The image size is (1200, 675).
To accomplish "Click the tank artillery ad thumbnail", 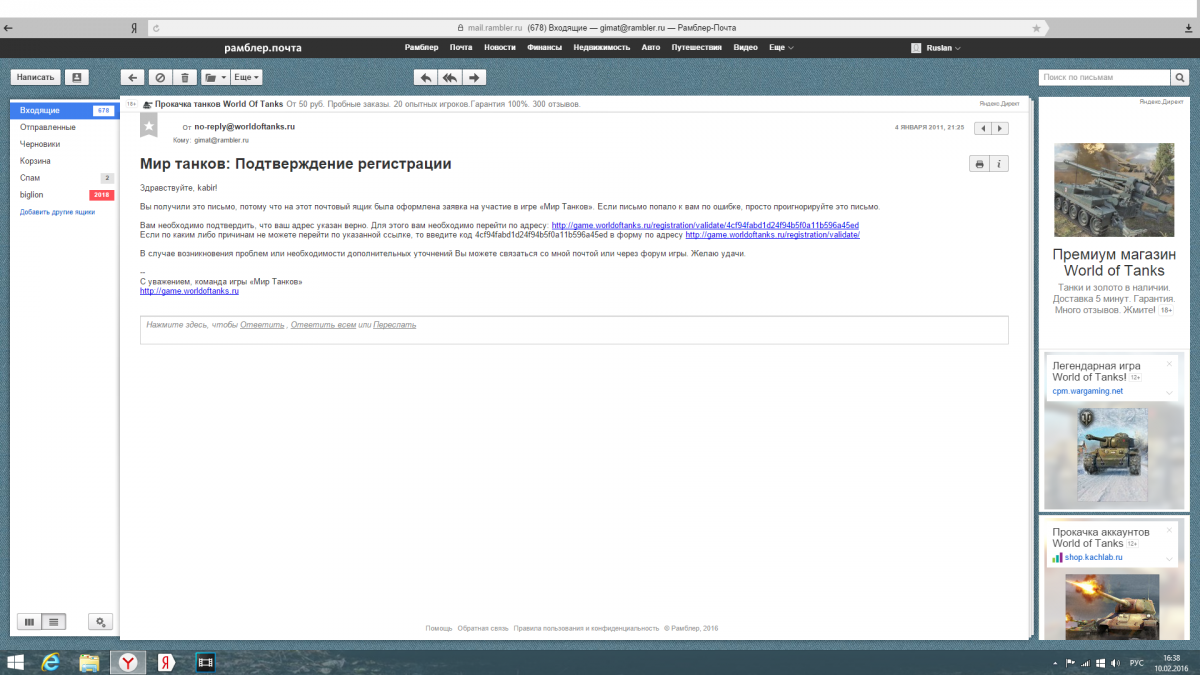I will point(1113,189).
